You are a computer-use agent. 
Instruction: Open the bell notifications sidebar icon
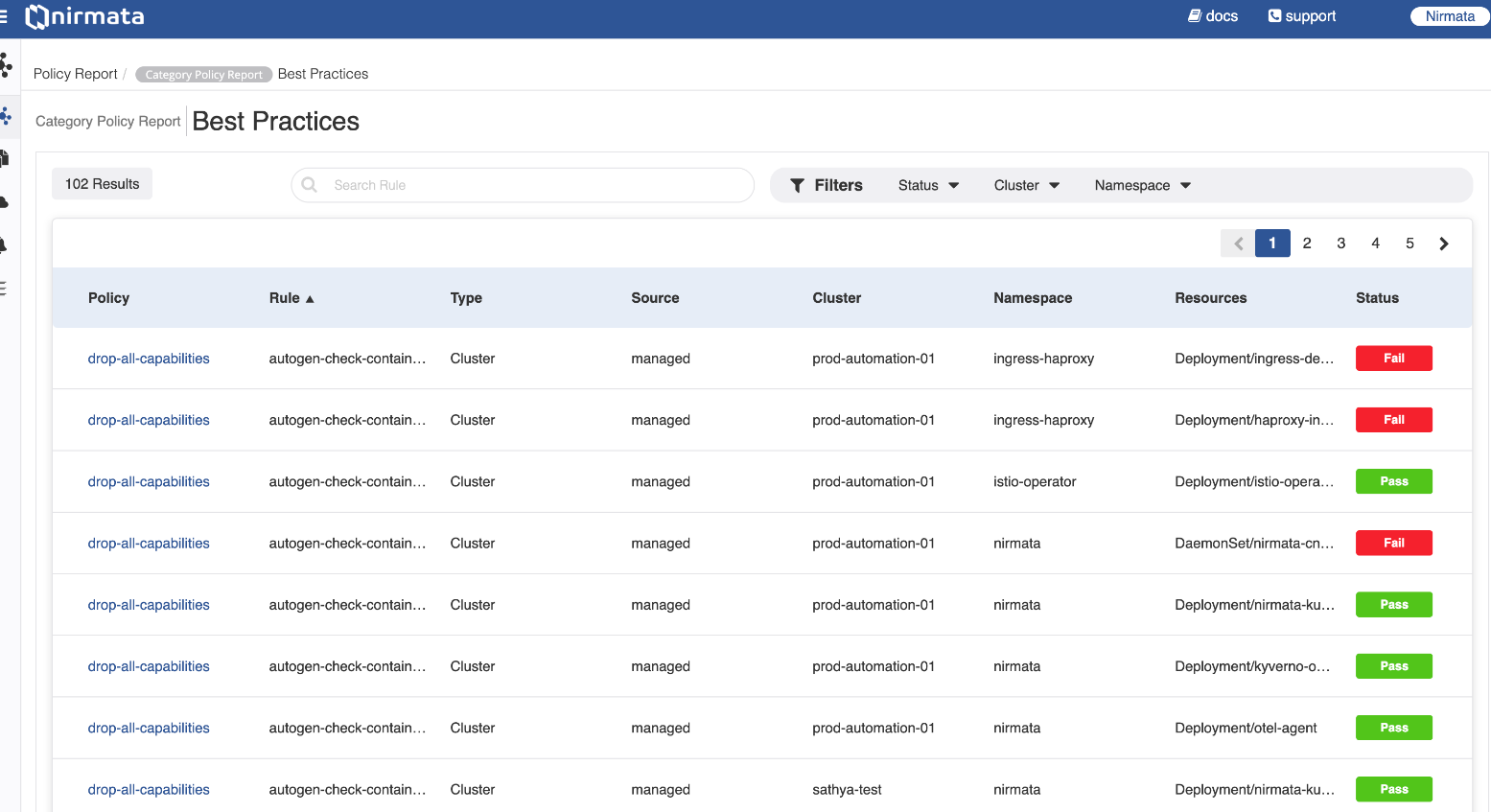pyautogui.click(x=4, y=245)
